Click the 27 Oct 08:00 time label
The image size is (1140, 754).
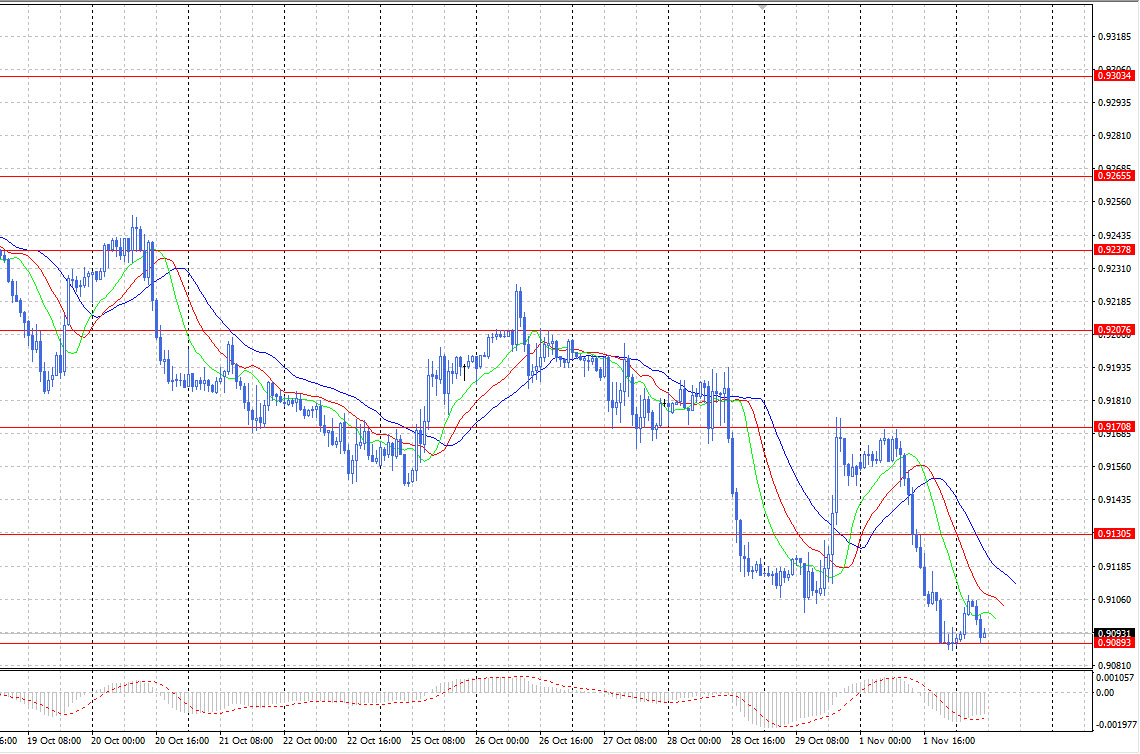coord(630,741)
